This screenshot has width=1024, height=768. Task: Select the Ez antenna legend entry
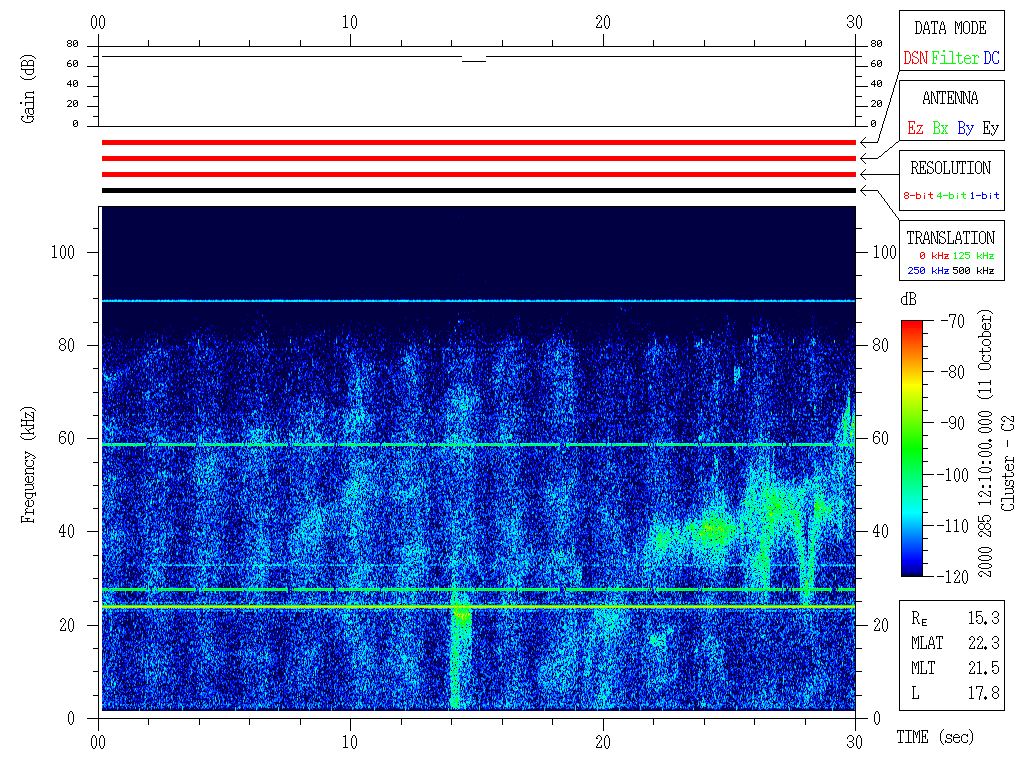pyautogui.click(x=915, y=129)
